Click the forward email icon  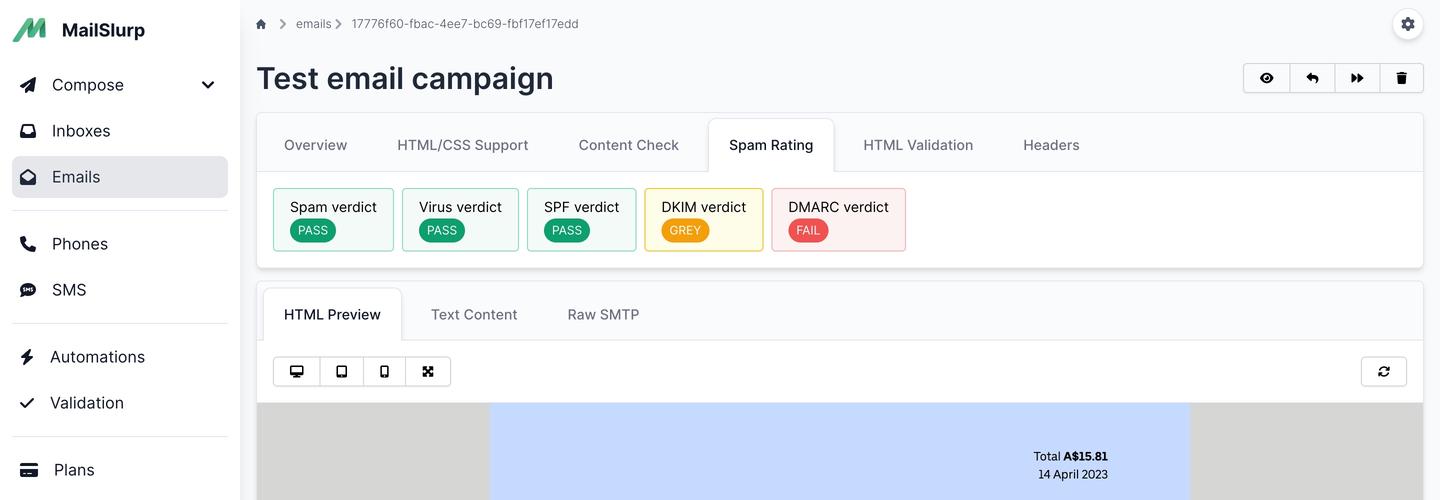(1357, 78)
